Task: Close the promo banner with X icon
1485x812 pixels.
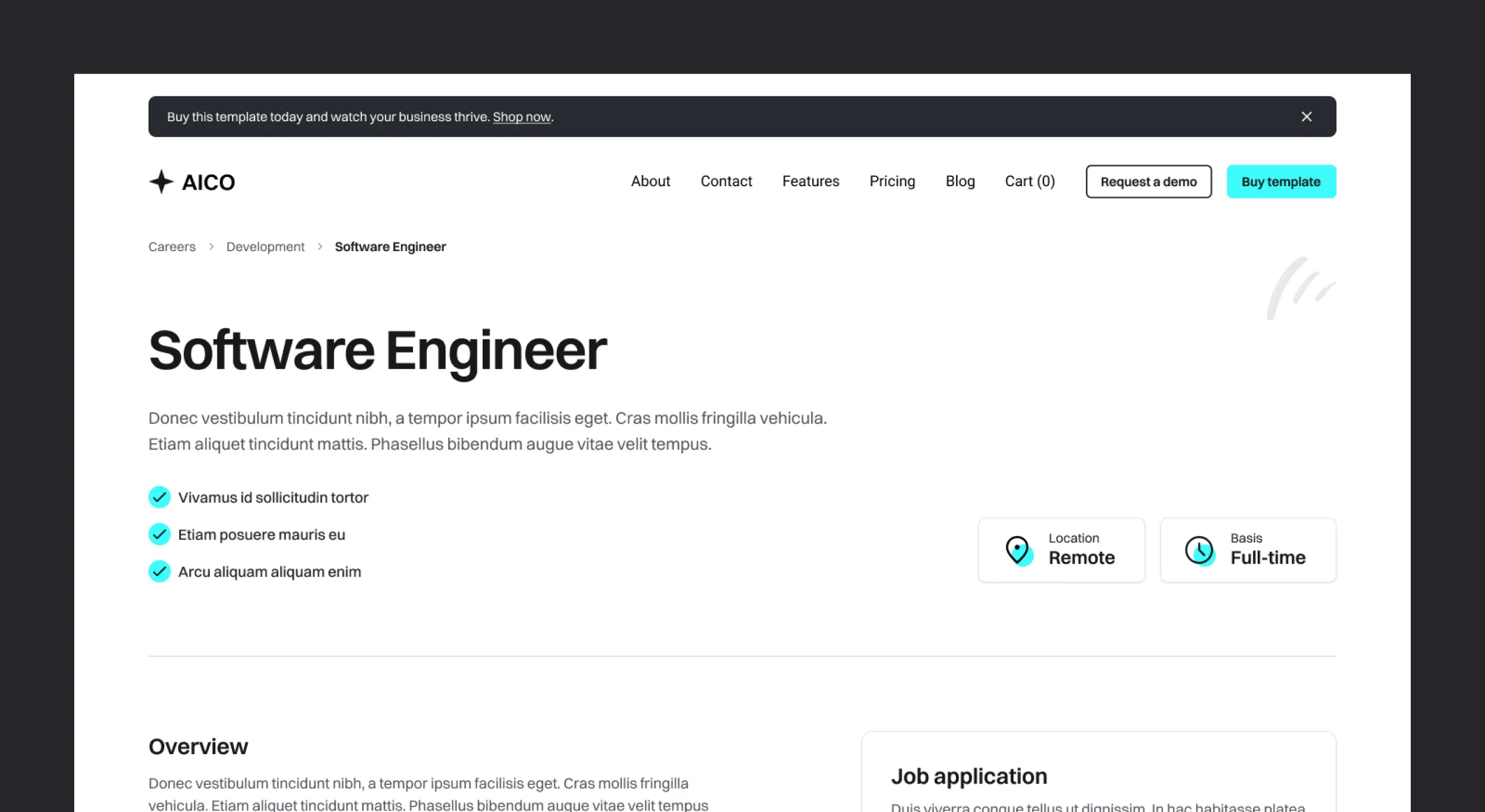Action: click(1306, 117)
